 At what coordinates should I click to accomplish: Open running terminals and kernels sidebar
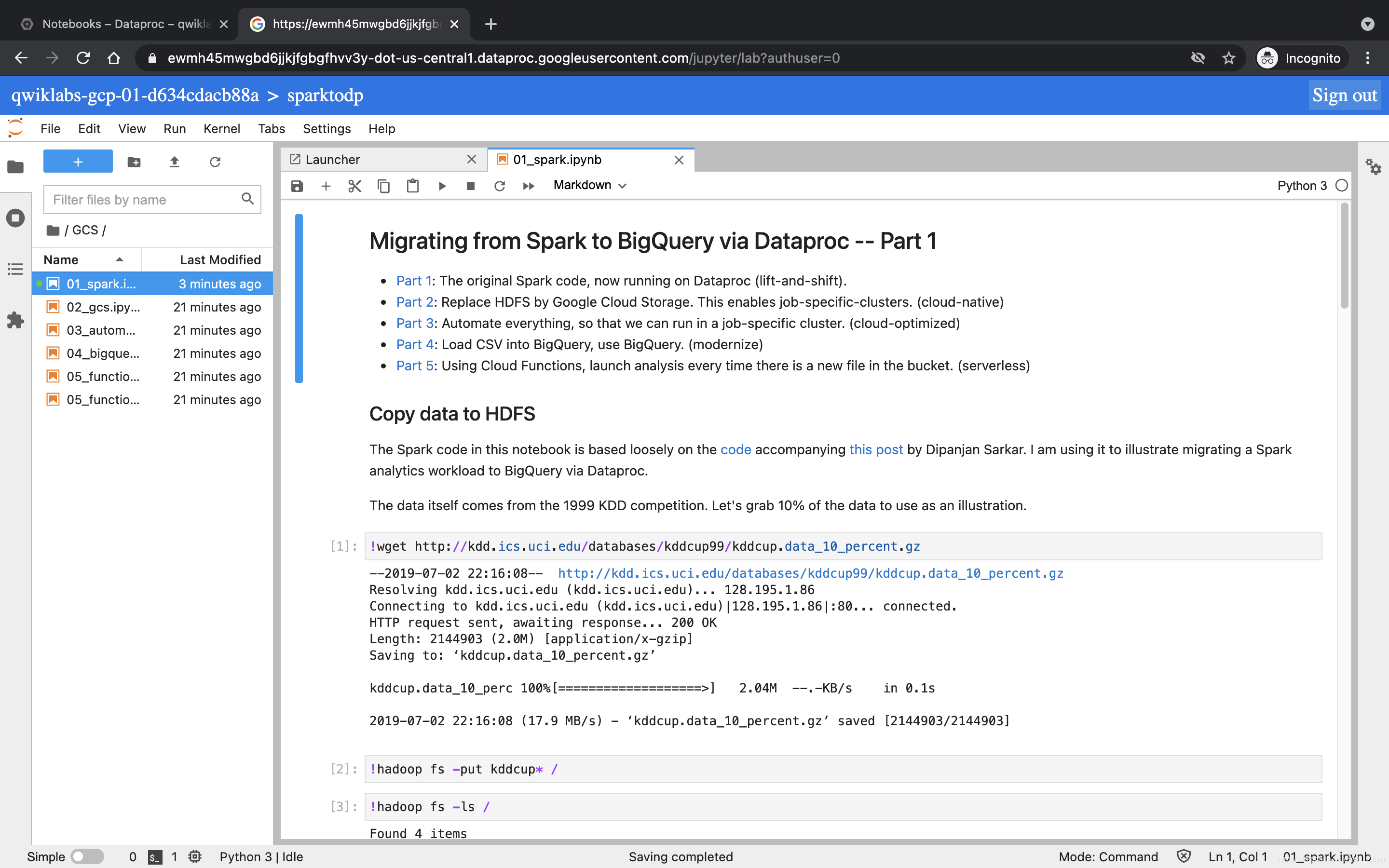point(15,217)
